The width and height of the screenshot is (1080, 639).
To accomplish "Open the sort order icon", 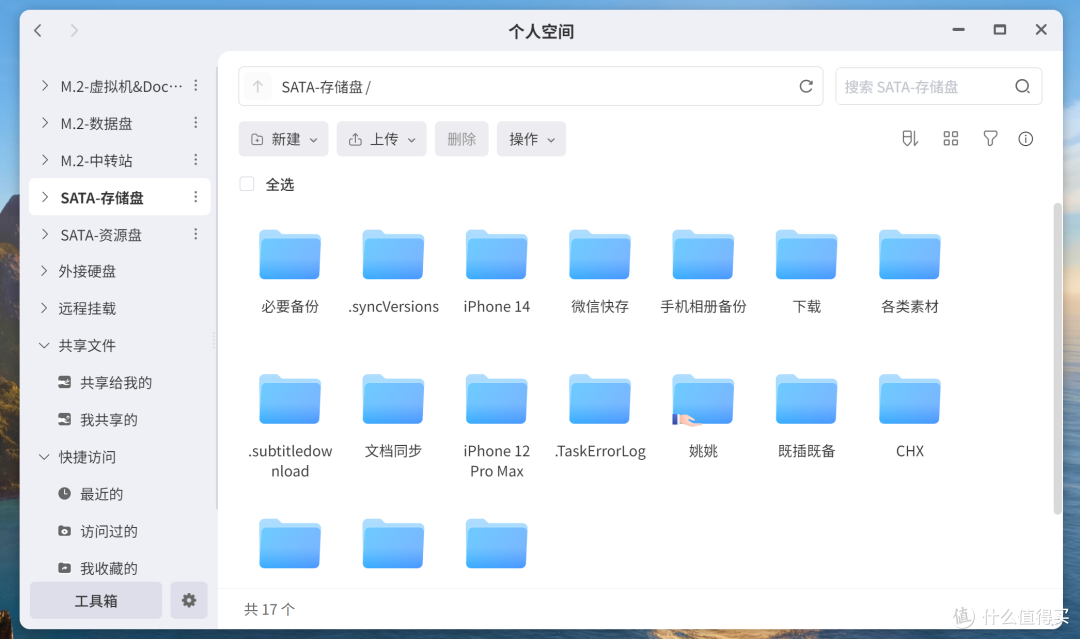I will [910, 138].
